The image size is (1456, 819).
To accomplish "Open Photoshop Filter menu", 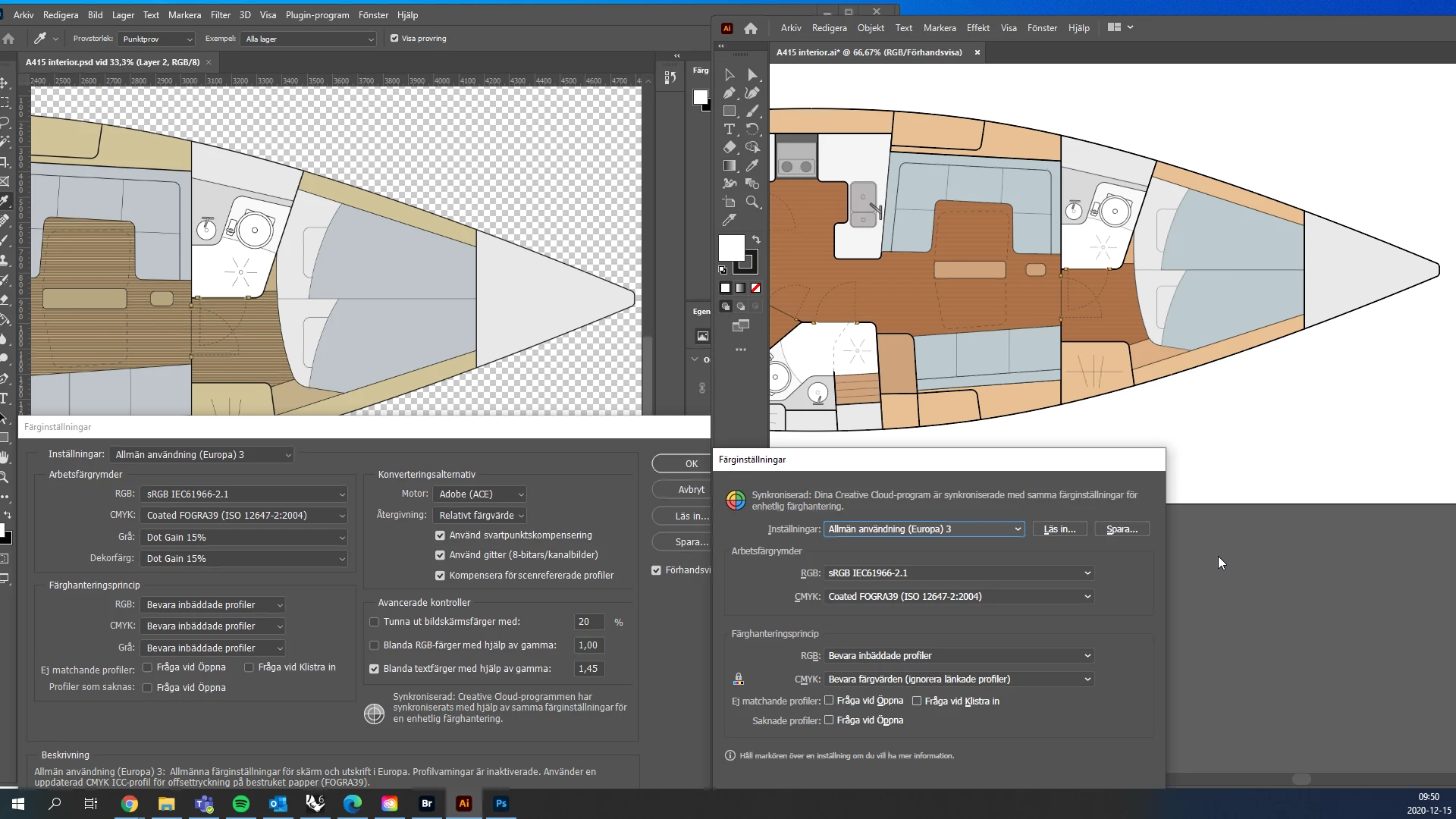I will pos(221,15).
